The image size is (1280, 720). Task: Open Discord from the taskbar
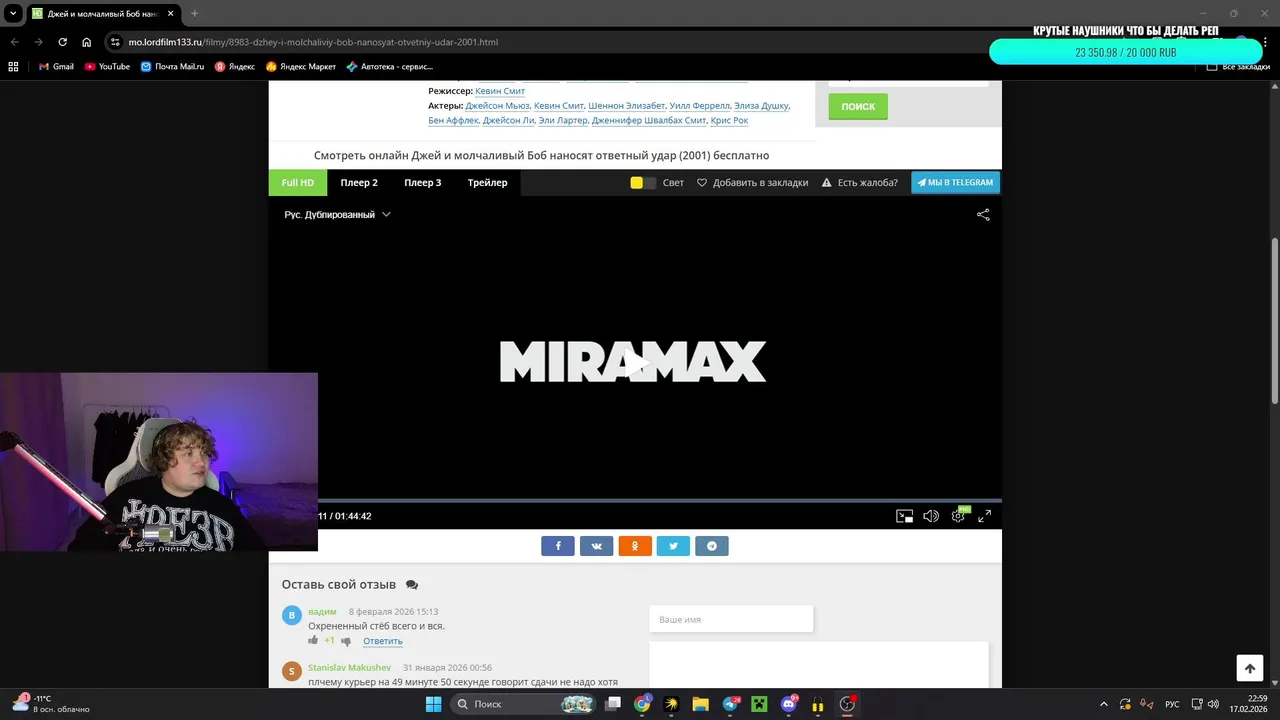click(789, 704)
